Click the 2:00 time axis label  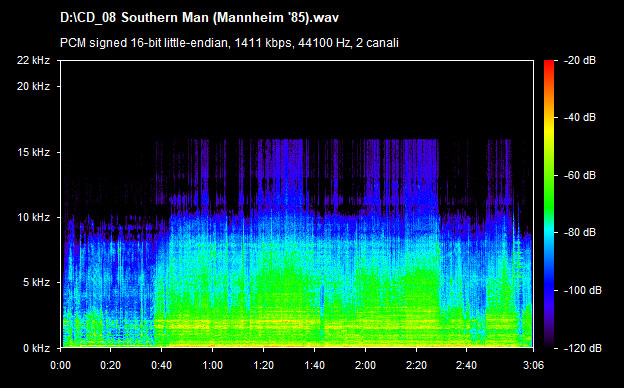tap(365, 365)
